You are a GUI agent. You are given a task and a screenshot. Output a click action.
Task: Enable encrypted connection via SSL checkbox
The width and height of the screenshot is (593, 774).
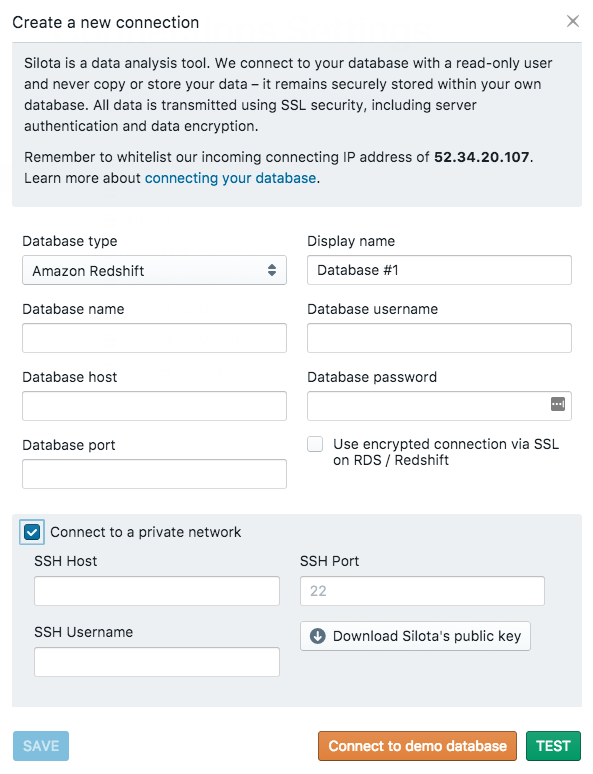[x=315, y=444]
